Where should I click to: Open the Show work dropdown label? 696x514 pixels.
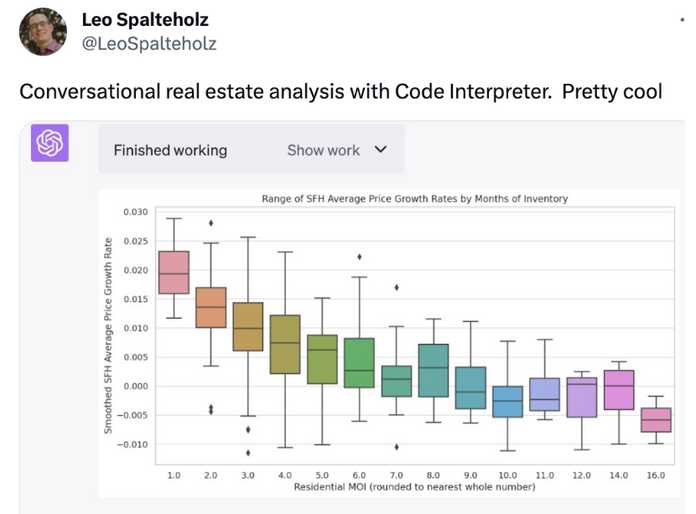[323, 150]
